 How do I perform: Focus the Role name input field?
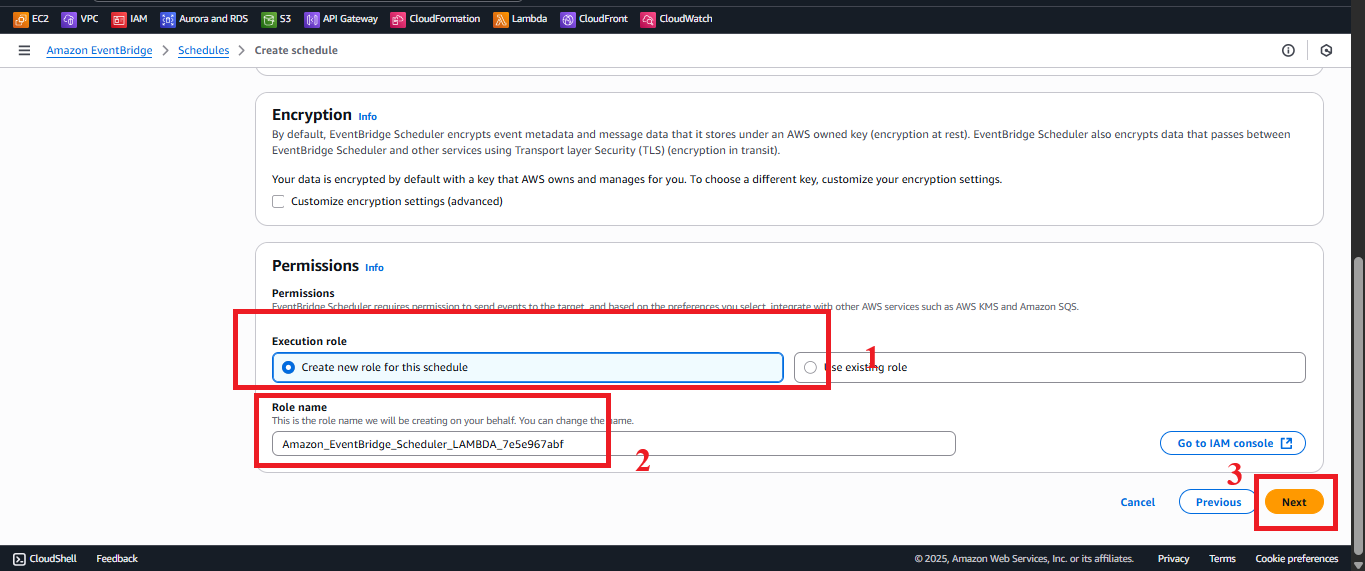[x=613, y=444]
